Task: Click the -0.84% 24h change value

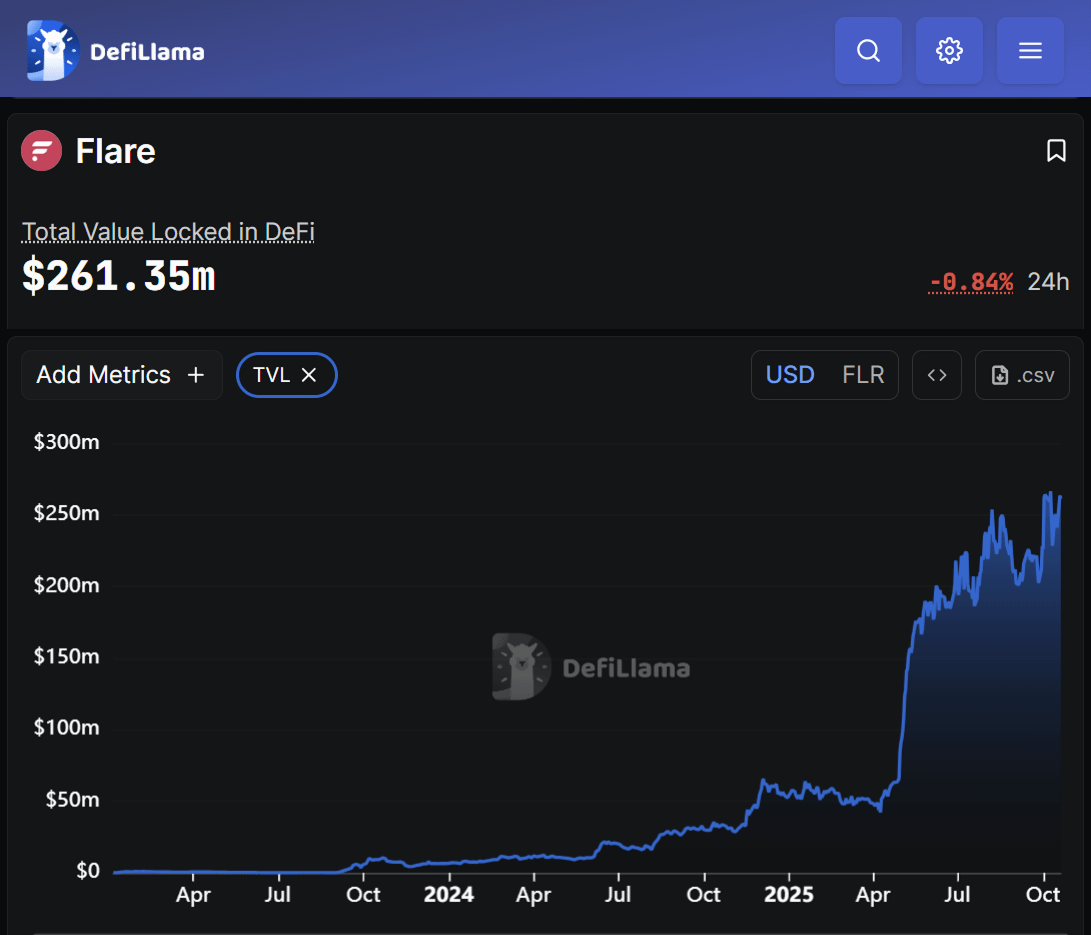Action: pyautogui.click(x=970, y=282)
